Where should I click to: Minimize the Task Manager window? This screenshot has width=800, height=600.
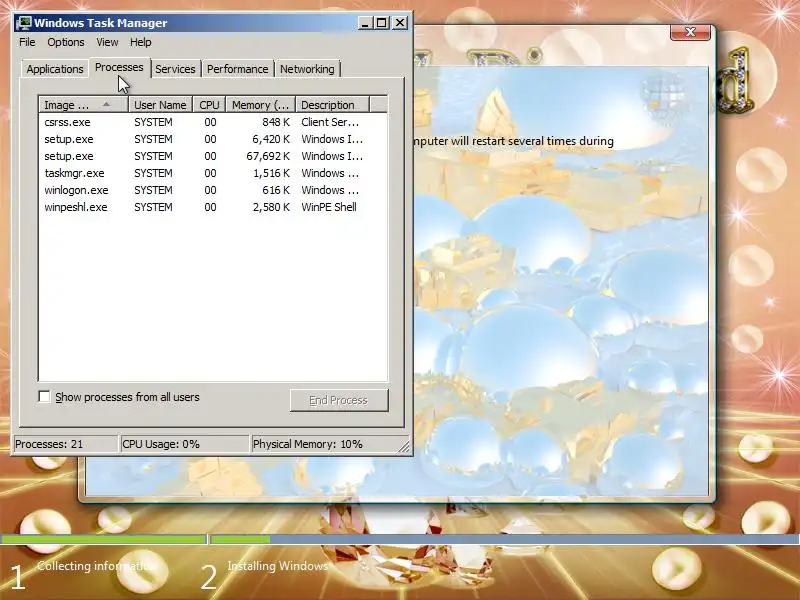coord(365,23)
